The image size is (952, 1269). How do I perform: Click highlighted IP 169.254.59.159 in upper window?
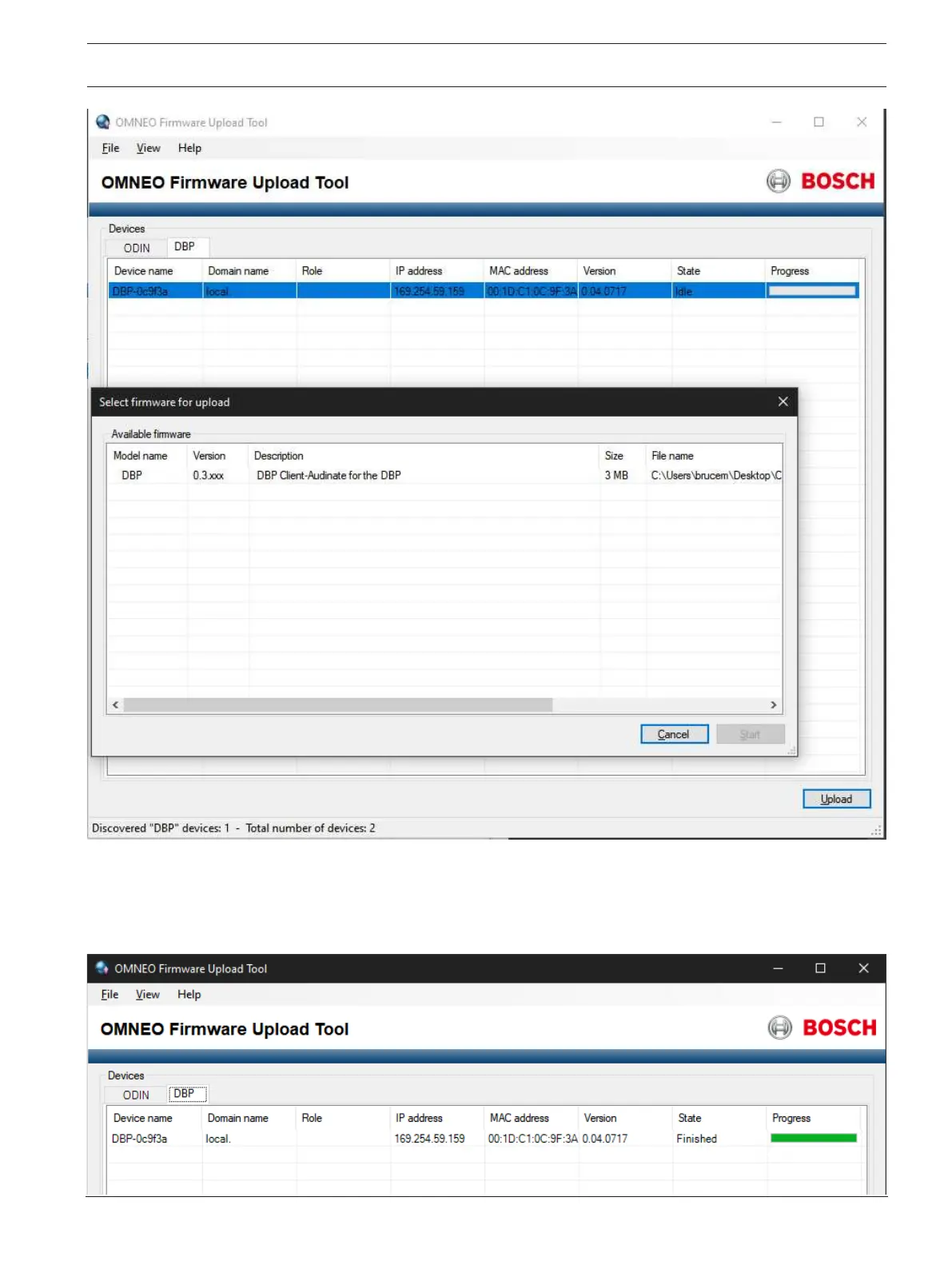click(x=429, y=291)
